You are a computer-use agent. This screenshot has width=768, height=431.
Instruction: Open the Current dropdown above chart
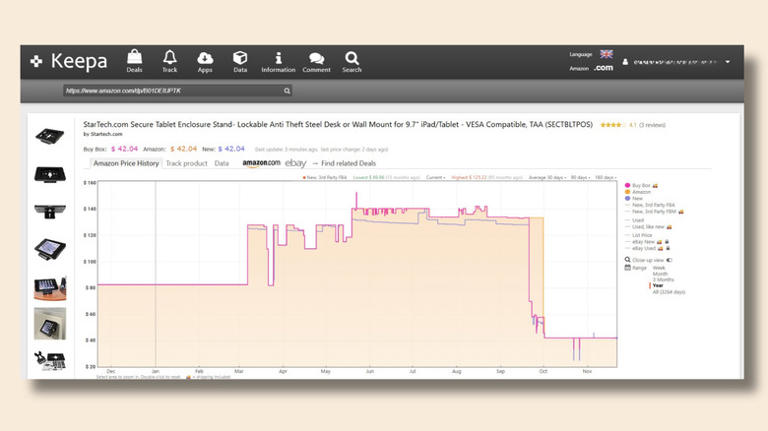[x=435, y=177]
